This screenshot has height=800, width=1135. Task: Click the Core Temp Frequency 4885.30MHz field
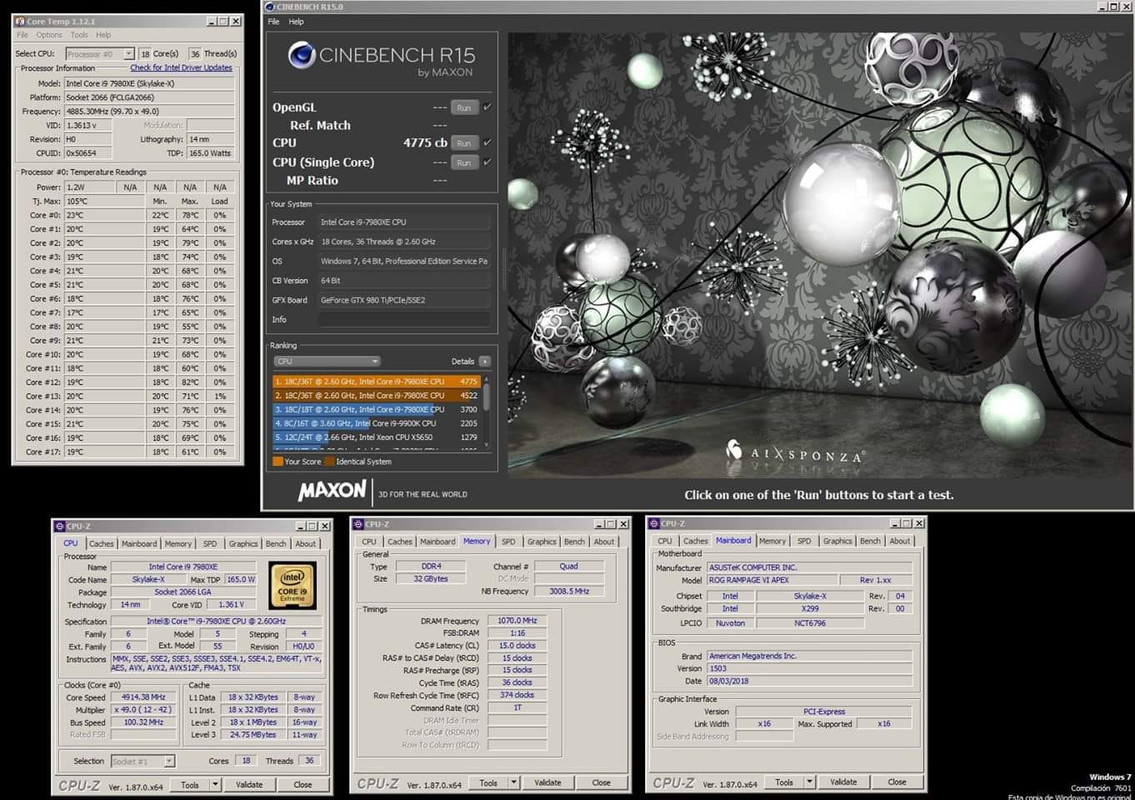(149, 111)
